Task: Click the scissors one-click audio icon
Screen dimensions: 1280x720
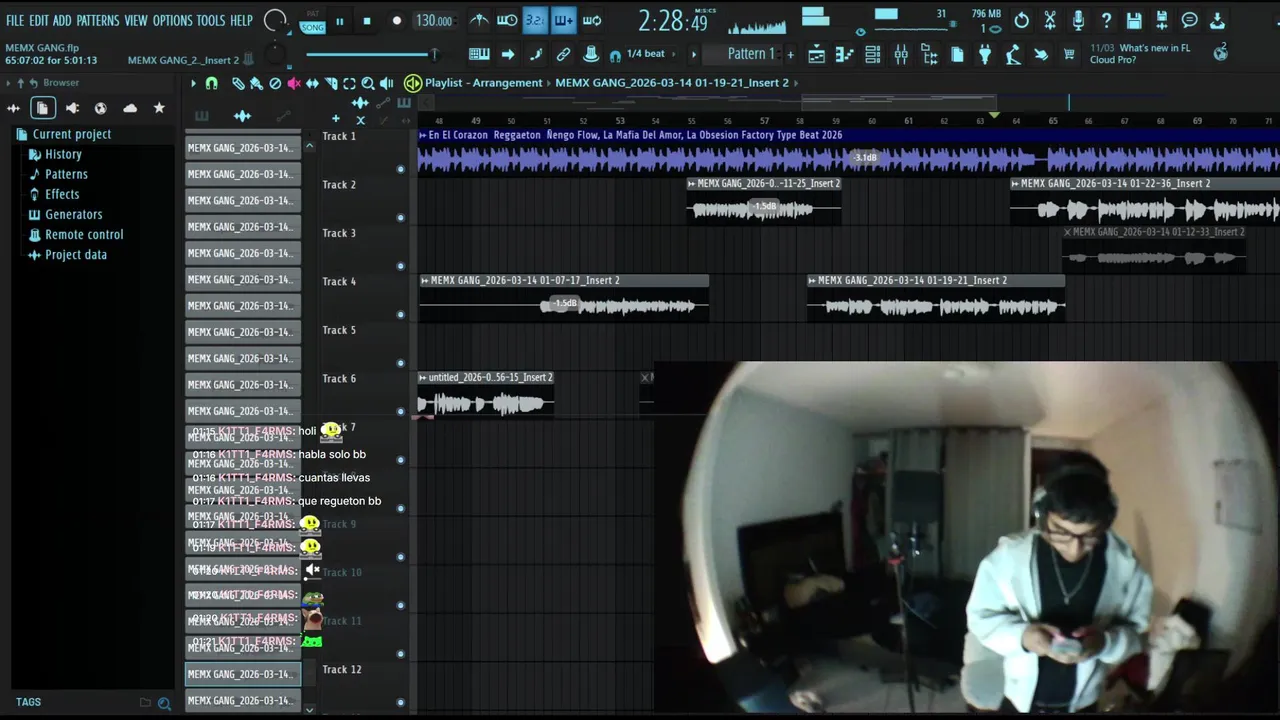Action: click(1049, 21)
